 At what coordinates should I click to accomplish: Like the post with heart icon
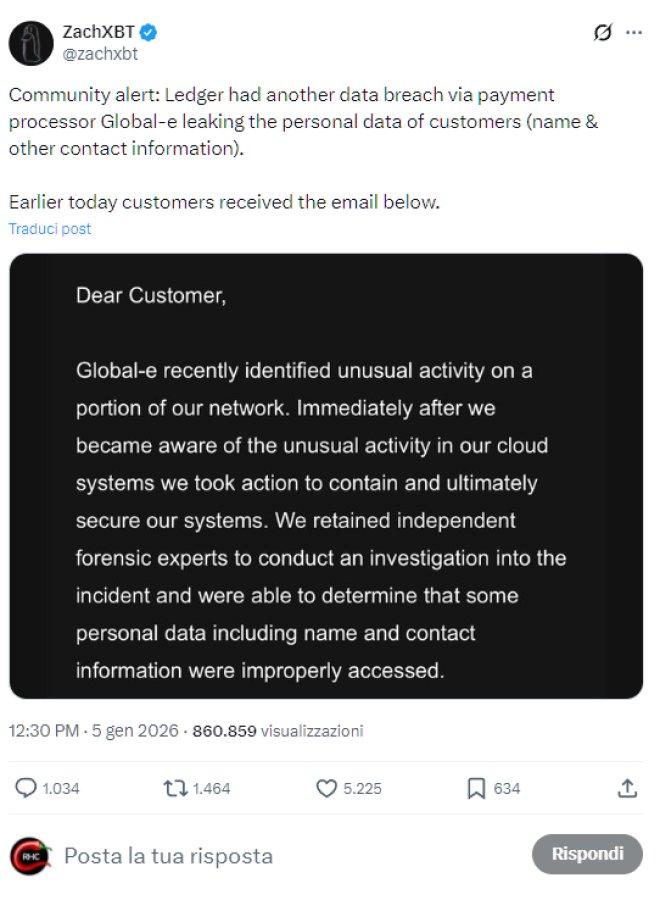[327, 789]
